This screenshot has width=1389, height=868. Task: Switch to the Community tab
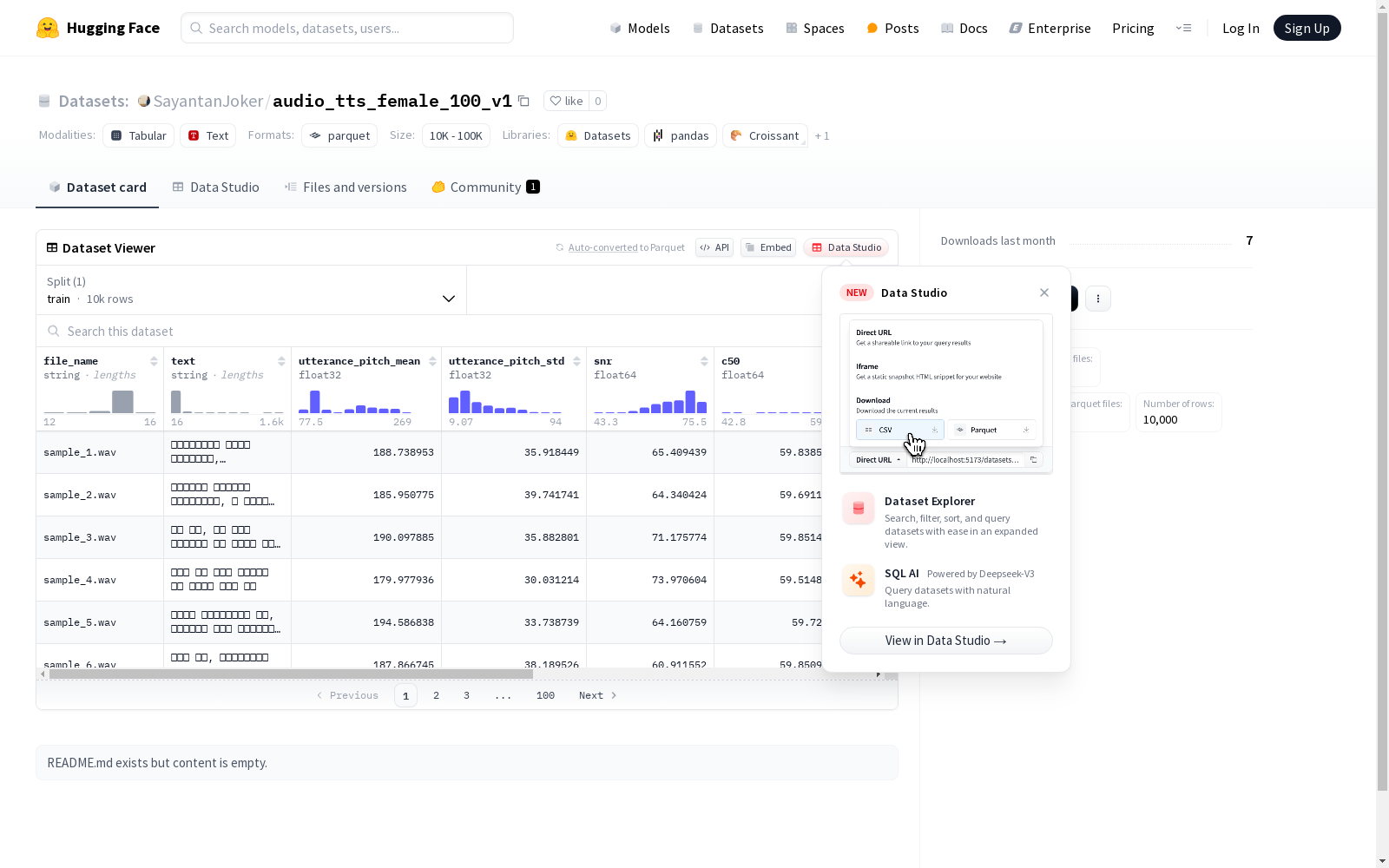(x=485, y=187)
